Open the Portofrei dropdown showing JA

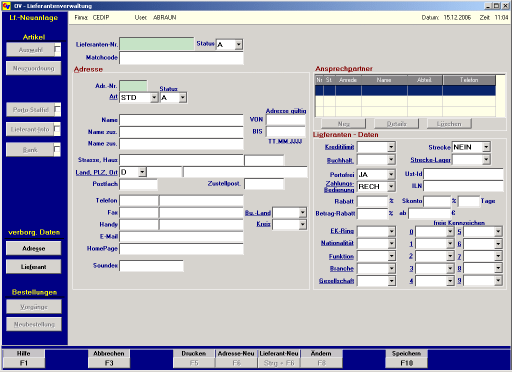coord(391,174)
